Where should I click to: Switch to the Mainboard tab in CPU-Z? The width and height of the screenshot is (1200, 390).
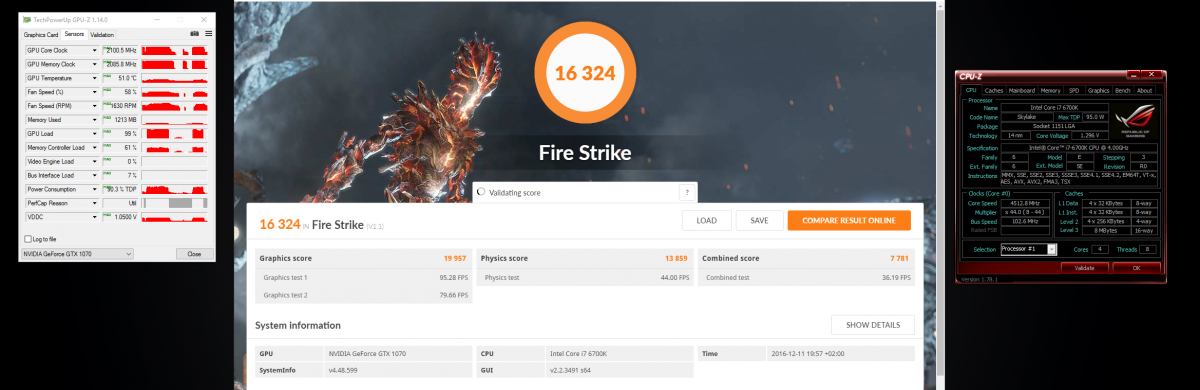click(1022, 90)
